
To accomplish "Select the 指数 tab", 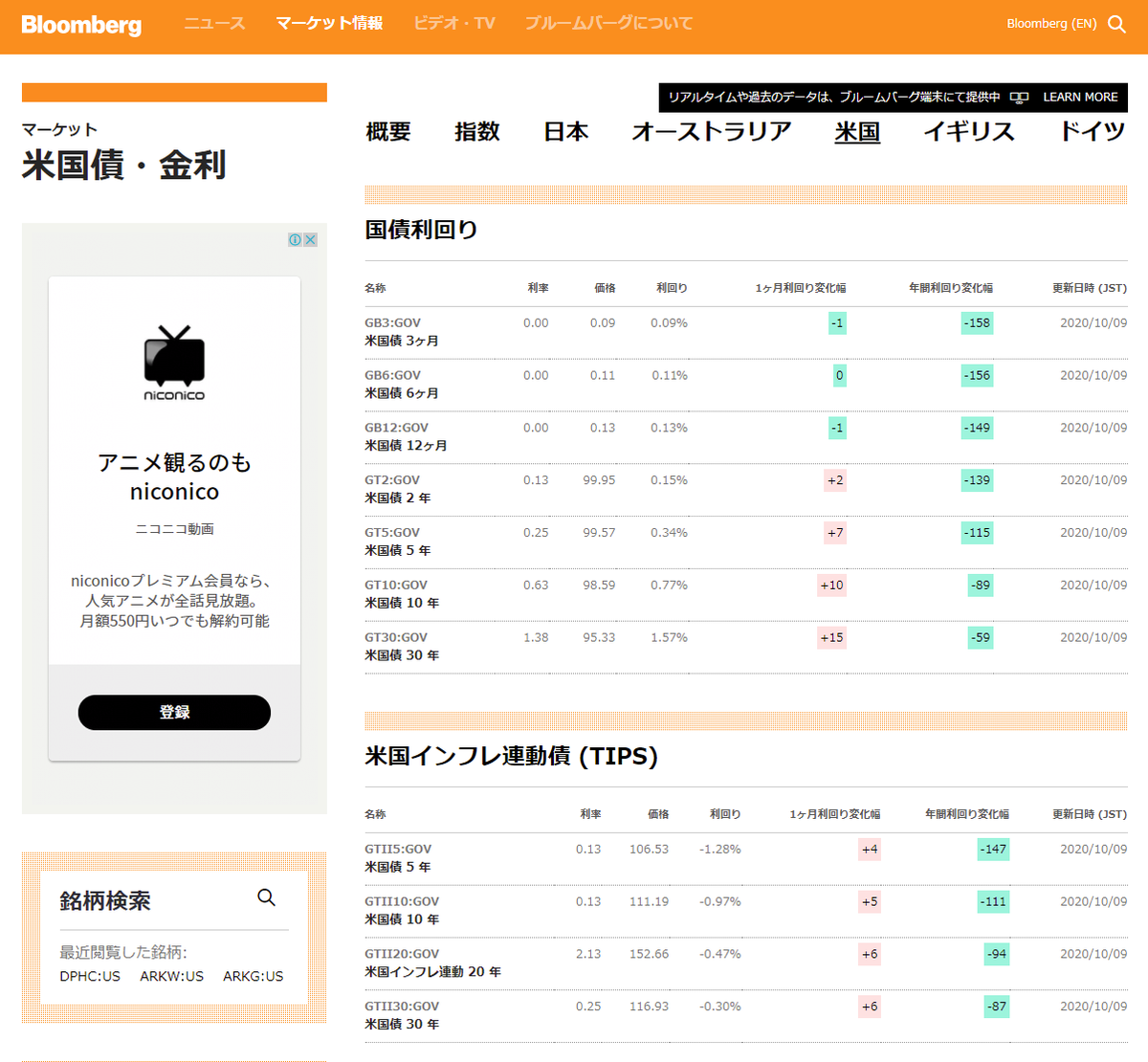I will (477, 132).
